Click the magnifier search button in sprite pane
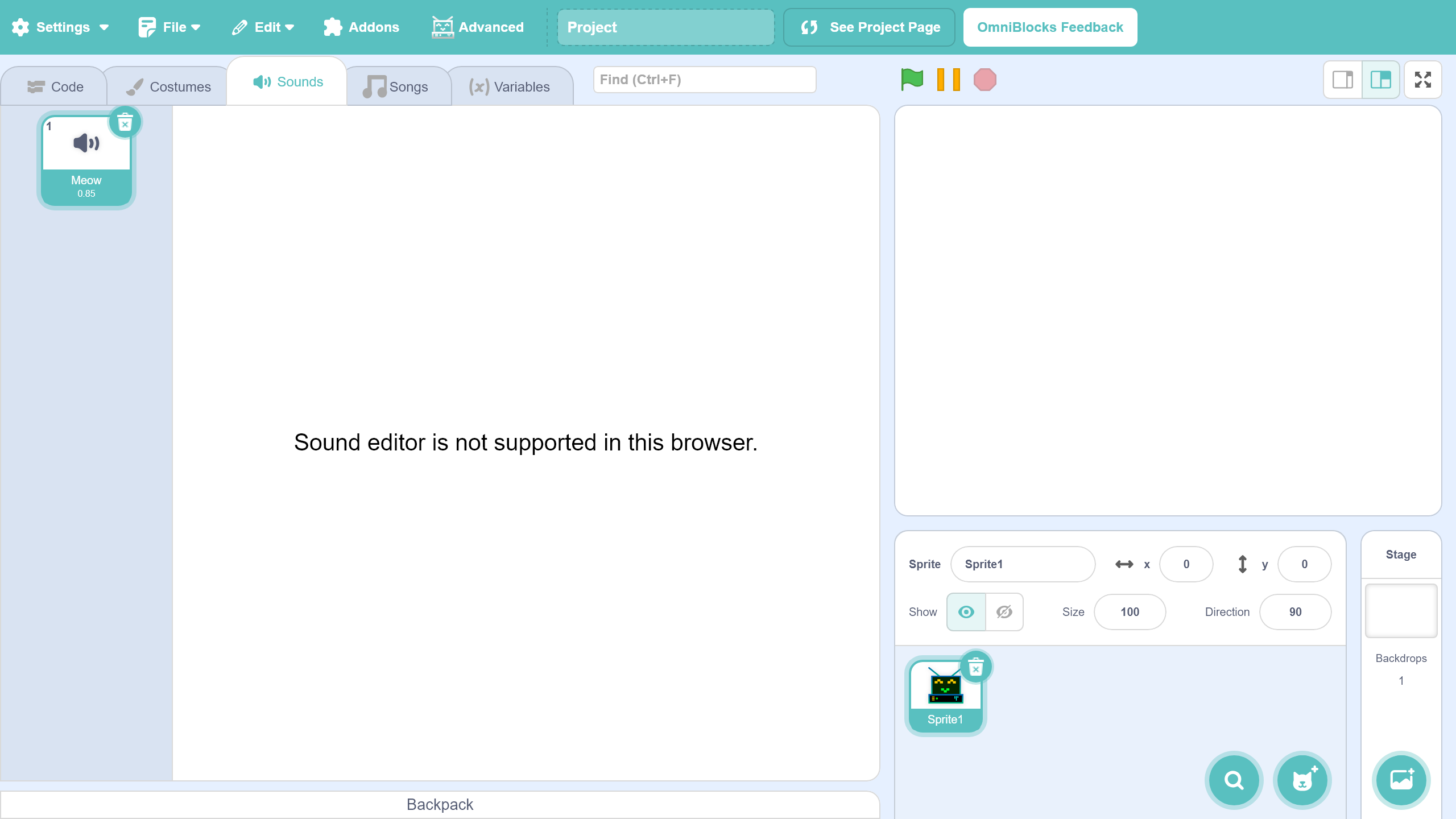The width and height of the screenshot is (1456, 819). click(1234, 780)
